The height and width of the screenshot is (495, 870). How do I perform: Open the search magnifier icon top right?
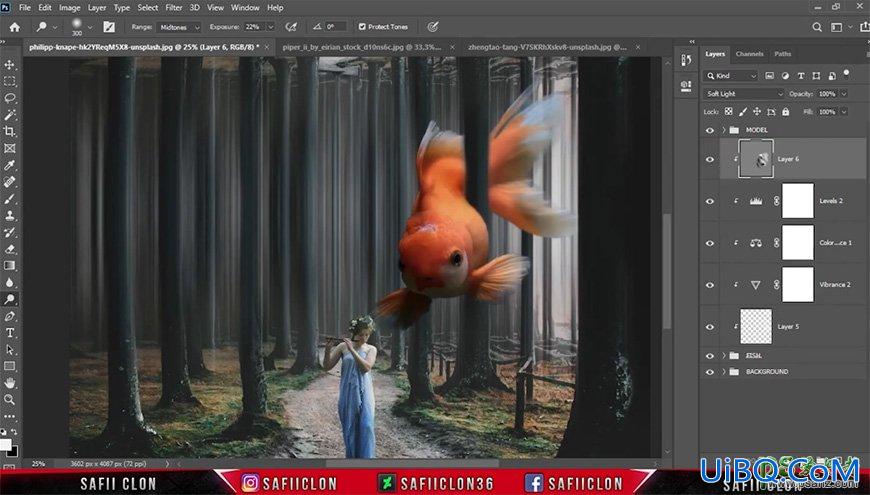click(817, 27)
